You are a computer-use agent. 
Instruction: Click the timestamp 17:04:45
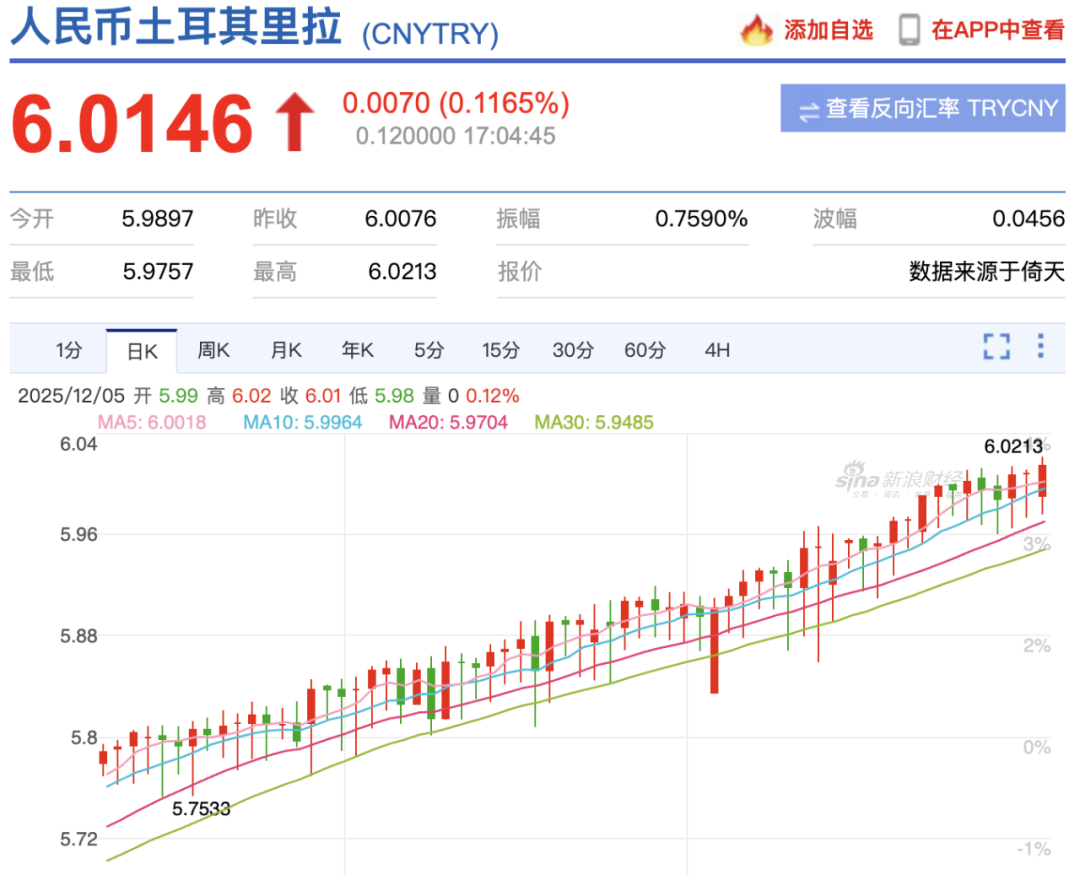(509, 136)
